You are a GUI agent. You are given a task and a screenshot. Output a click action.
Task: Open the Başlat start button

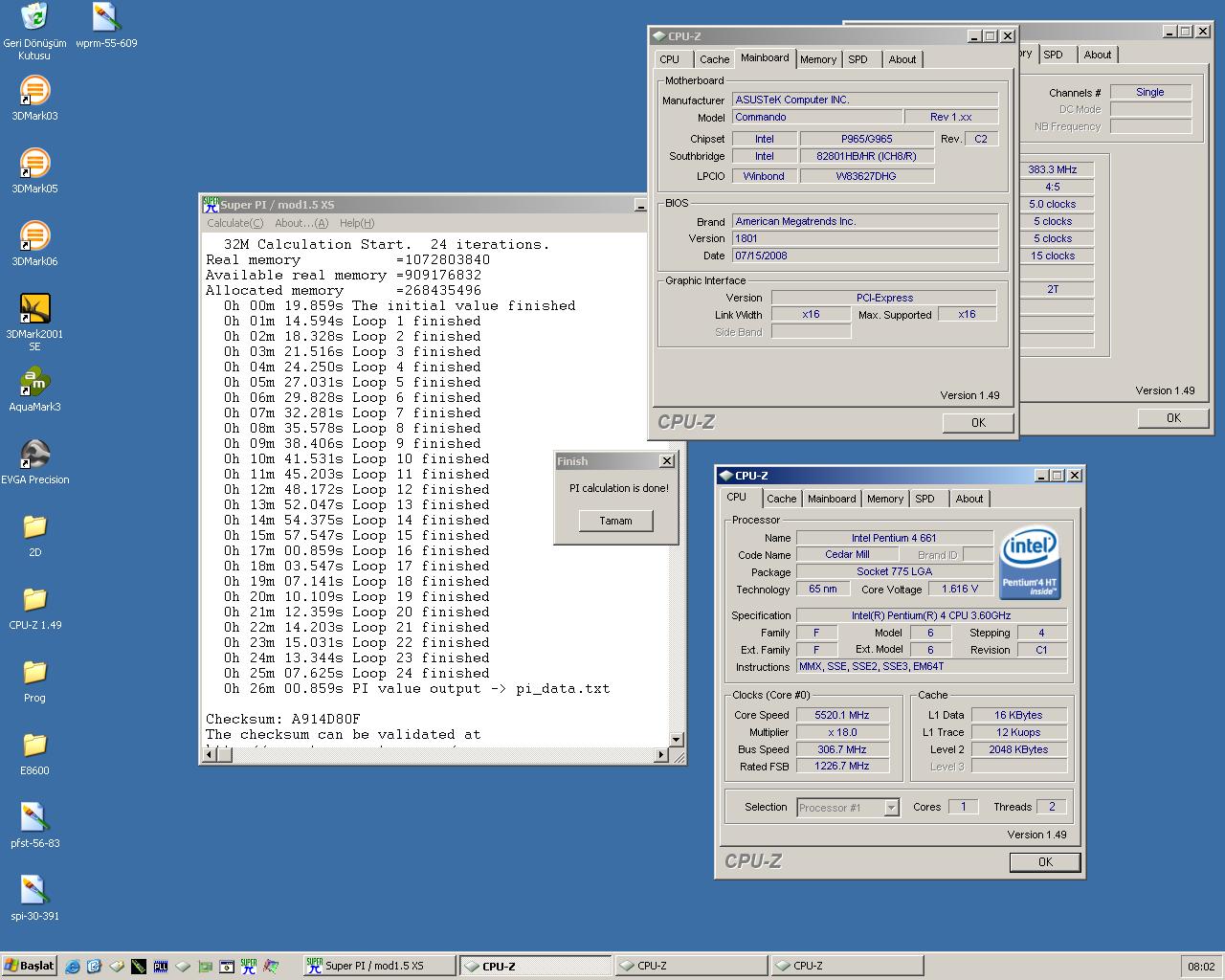30,966
